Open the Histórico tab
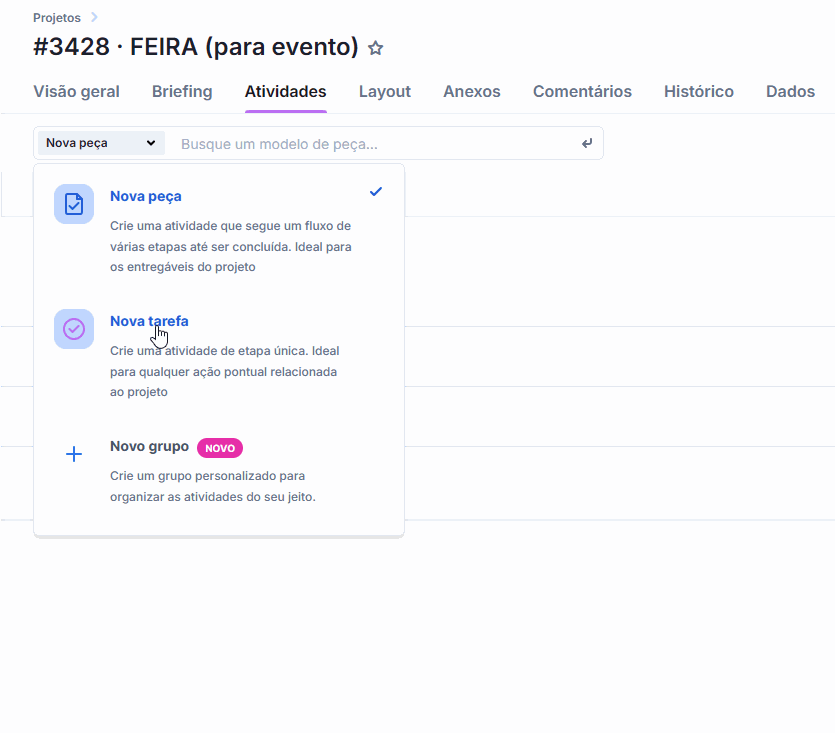The image size is (835, 733). 699,92
